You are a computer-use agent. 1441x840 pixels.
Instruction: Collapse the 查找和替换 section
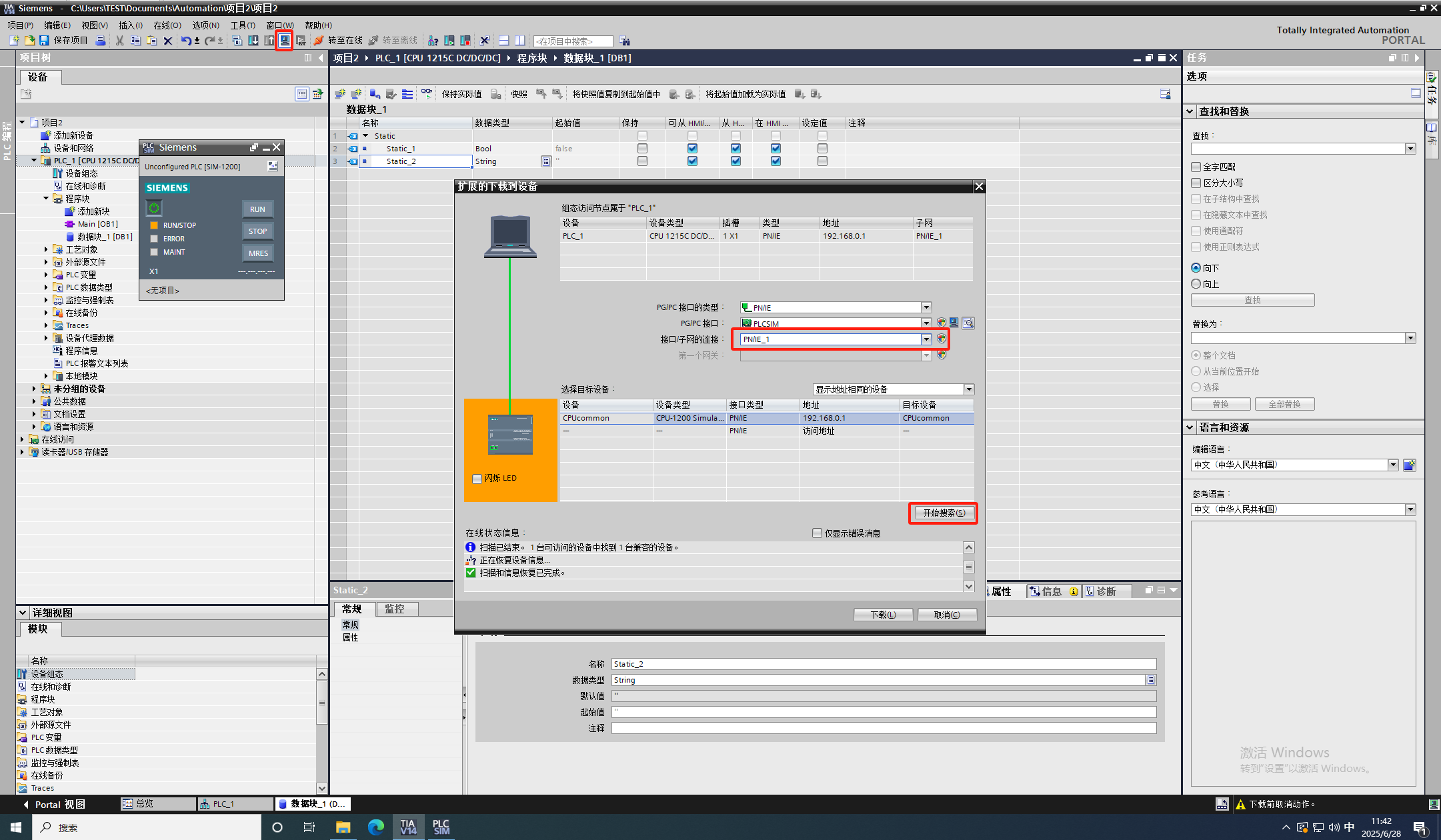(x=1190, y=111)
